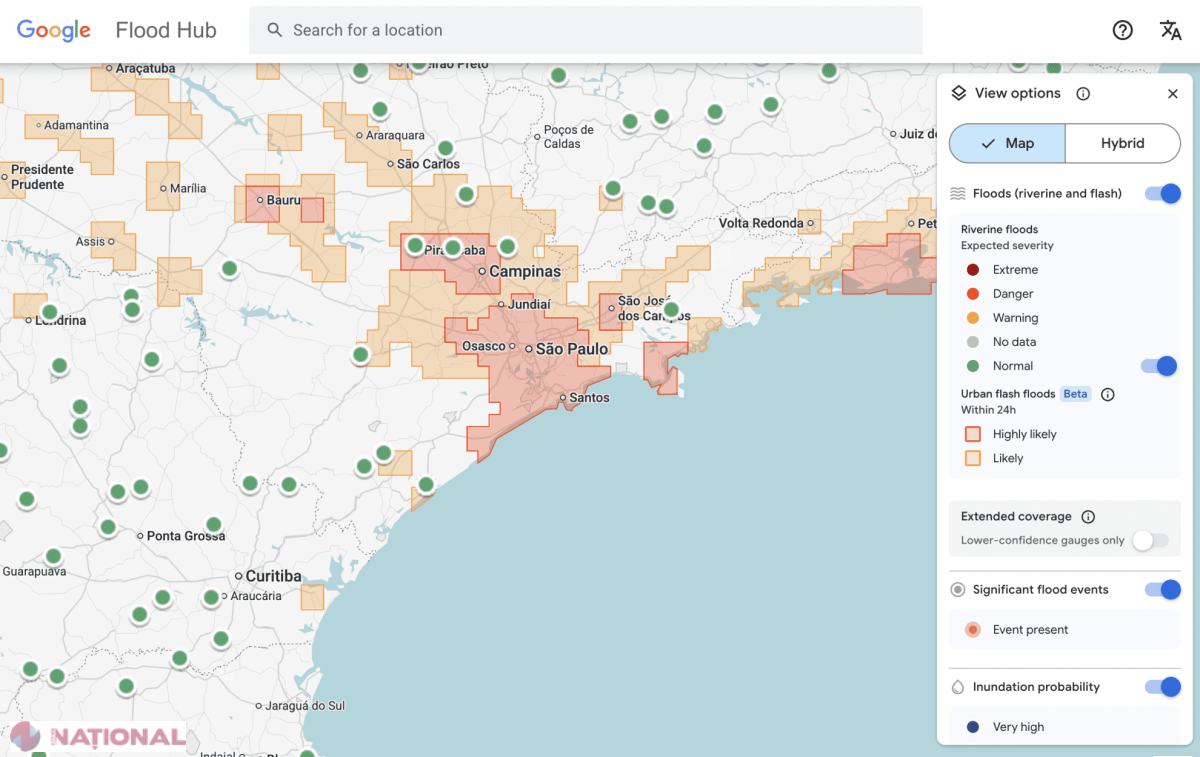Click the Warning severity orange swatch
The height and width of the screenshot is (757, 1200).
[973, 318]
